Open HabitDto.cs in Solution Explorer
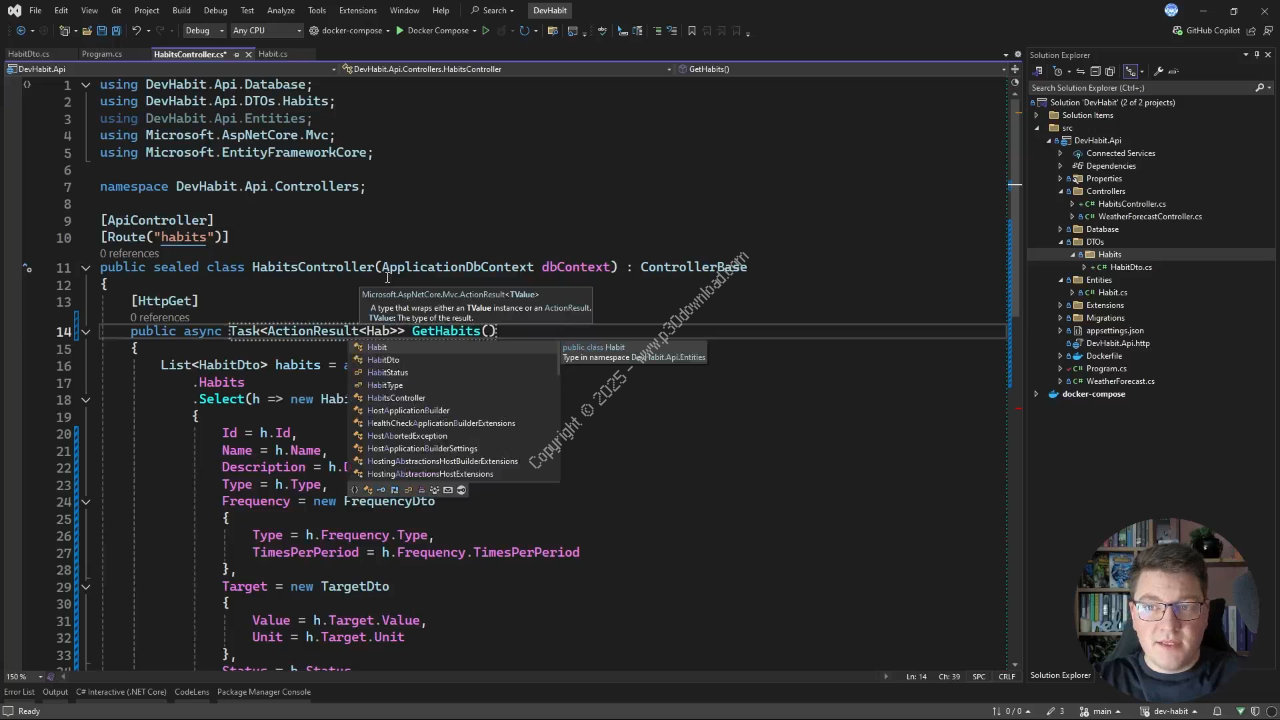 click(x=1131, y=267)
